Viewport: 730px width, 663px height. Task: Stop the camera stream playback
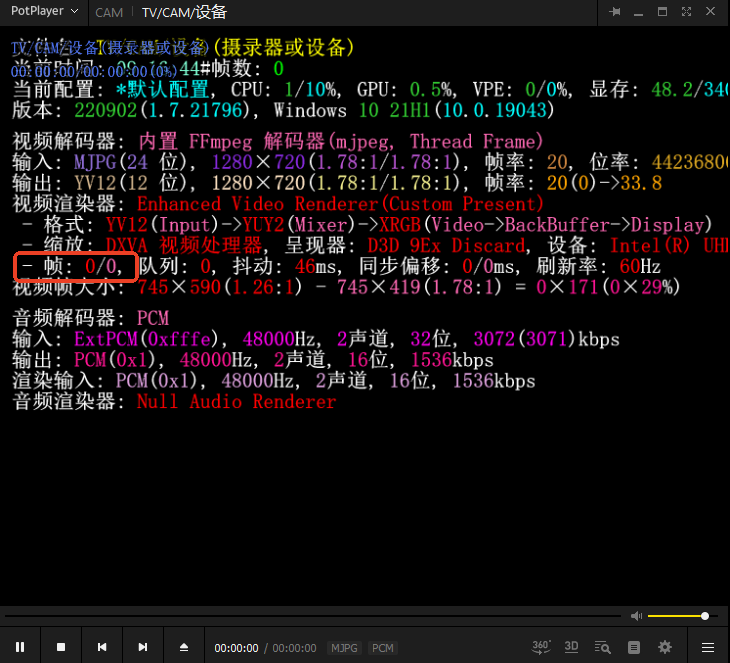click(61, 647)
